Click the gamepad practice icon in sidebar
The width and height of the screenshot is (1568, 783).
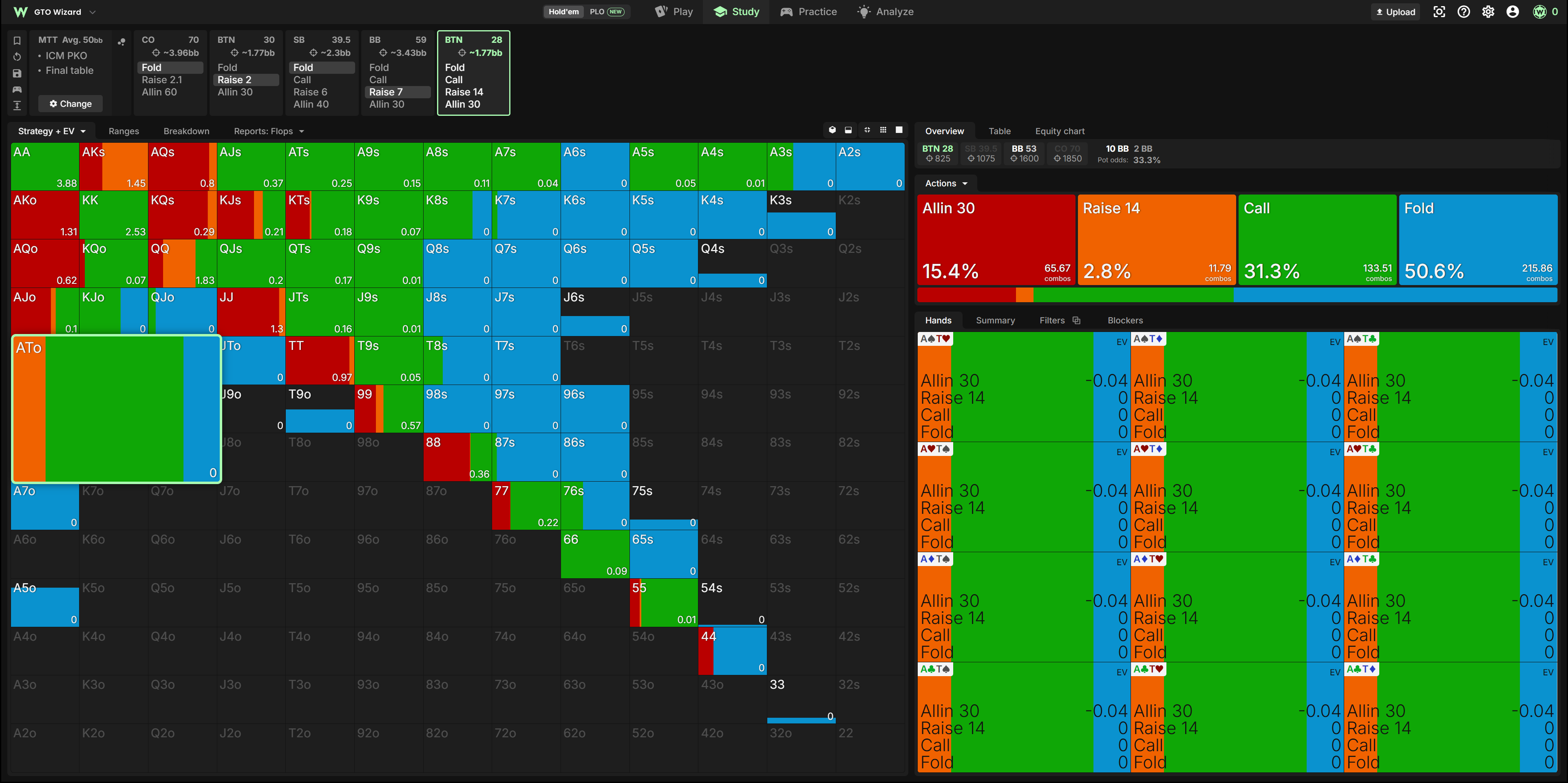coord(17,89)
